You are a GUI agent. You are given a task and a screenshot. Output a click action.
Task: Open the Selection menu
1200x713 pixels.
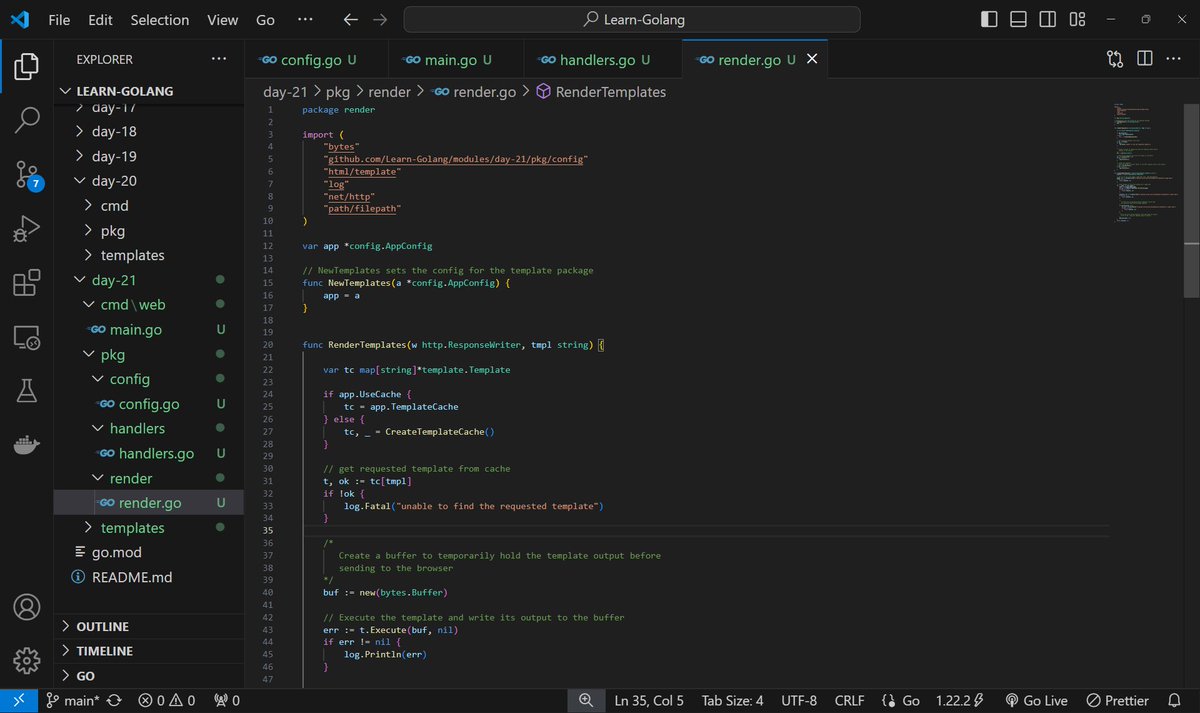pos(160,19)
